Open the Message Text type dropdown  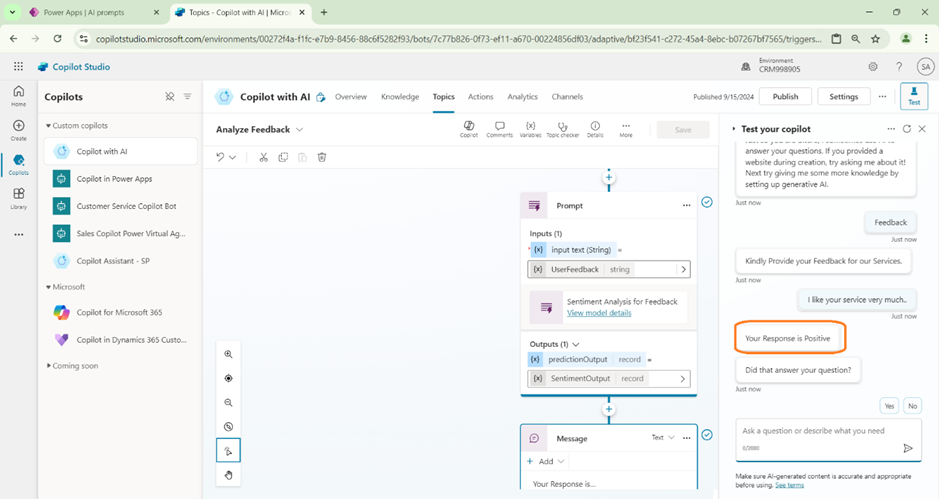(663, 438)
